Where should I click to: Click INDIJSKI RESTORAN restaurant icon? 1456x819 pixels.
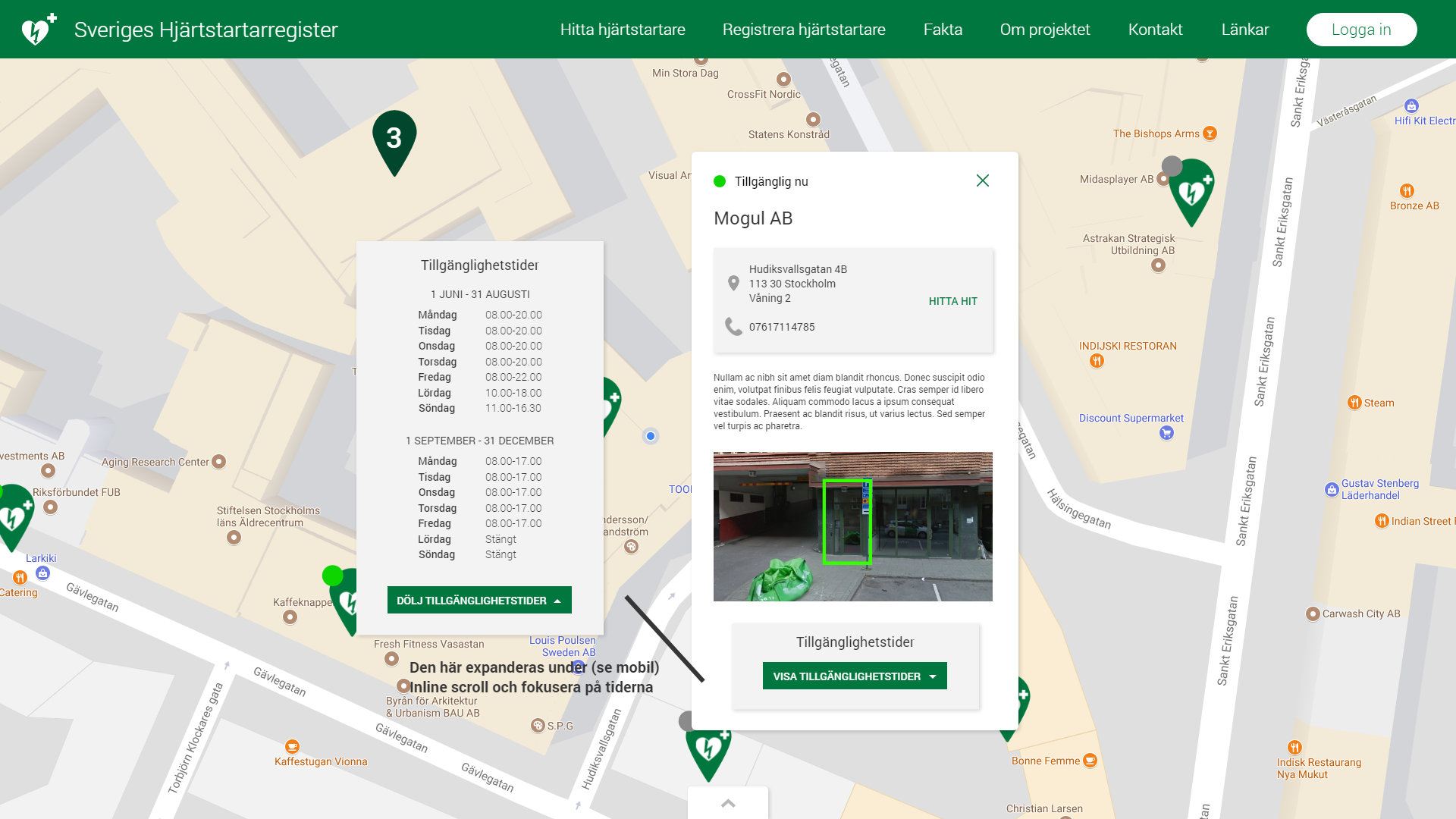tap(1097, 361)
